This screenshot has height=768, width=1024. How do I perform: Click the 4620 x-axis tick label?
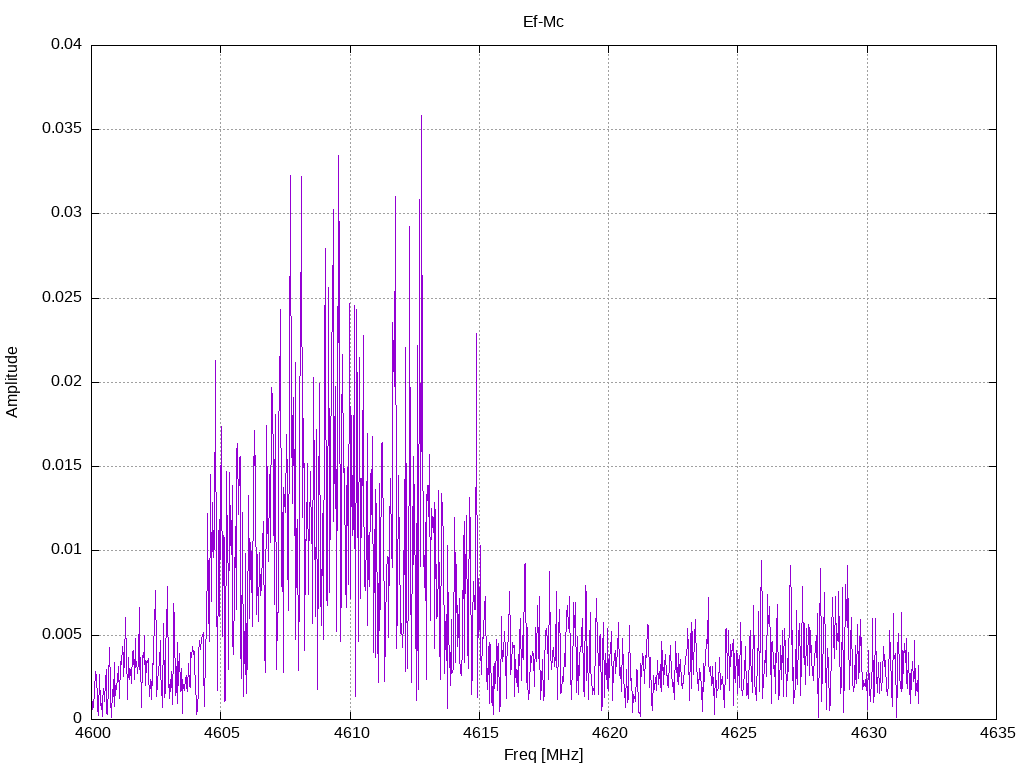pyautogui.click(x=609, y=733)
